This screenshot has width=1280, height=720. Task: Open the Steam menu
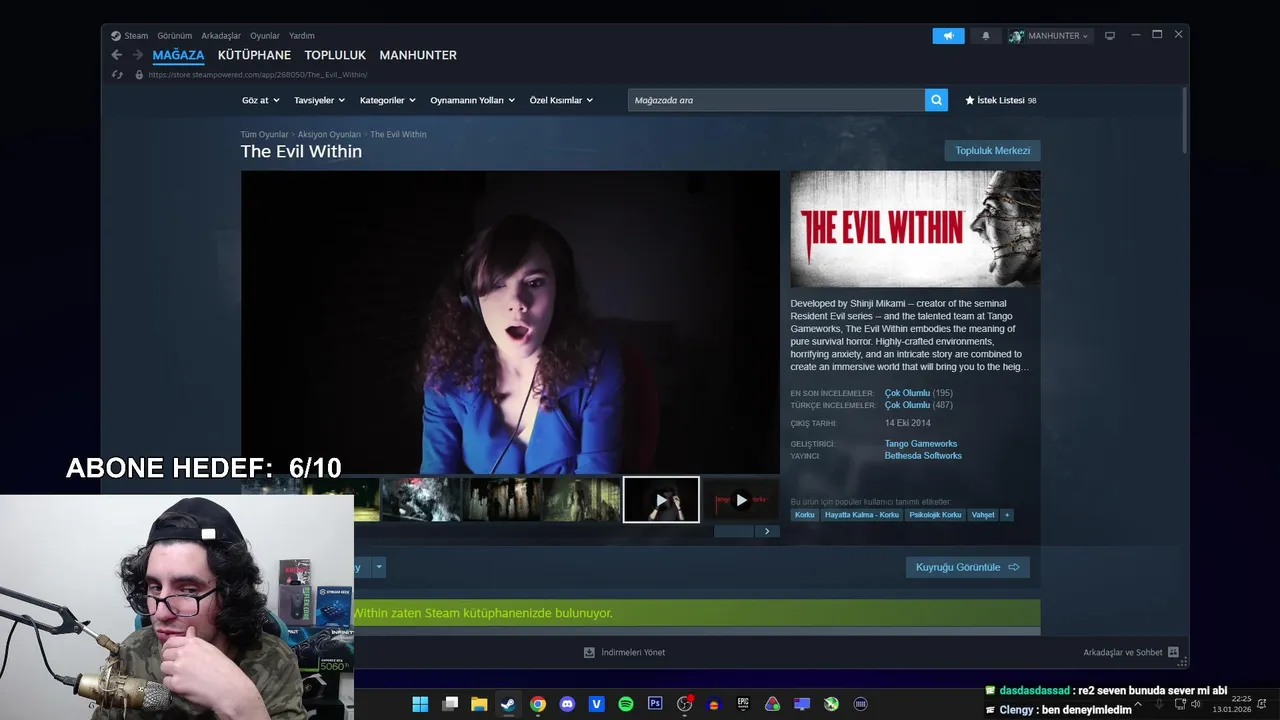coord(136,36)
